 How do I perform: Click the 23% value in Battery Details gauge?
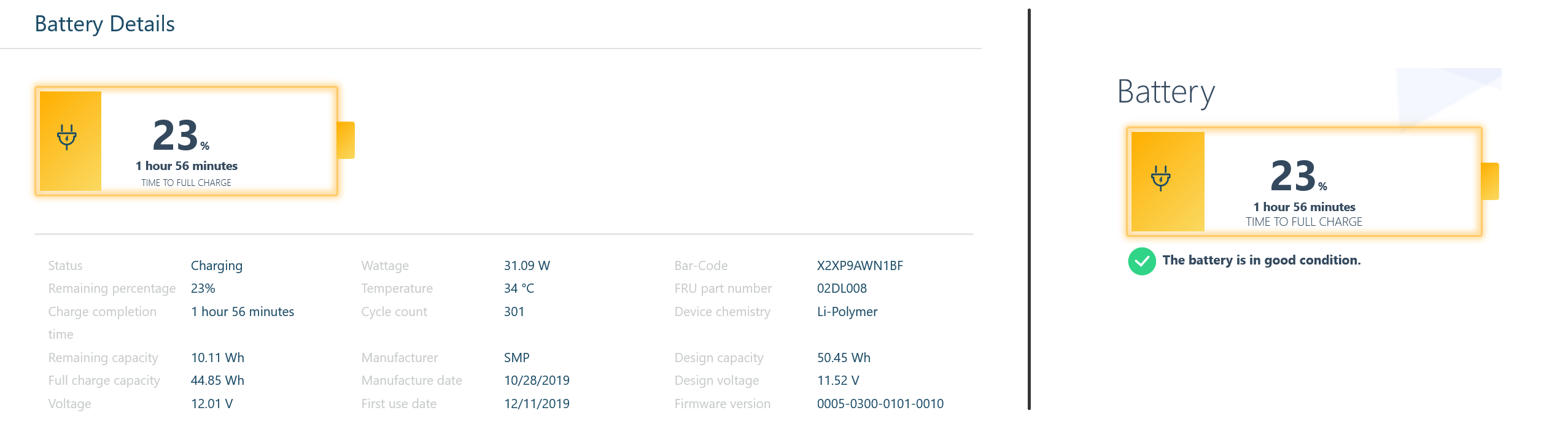coord(180,135)
